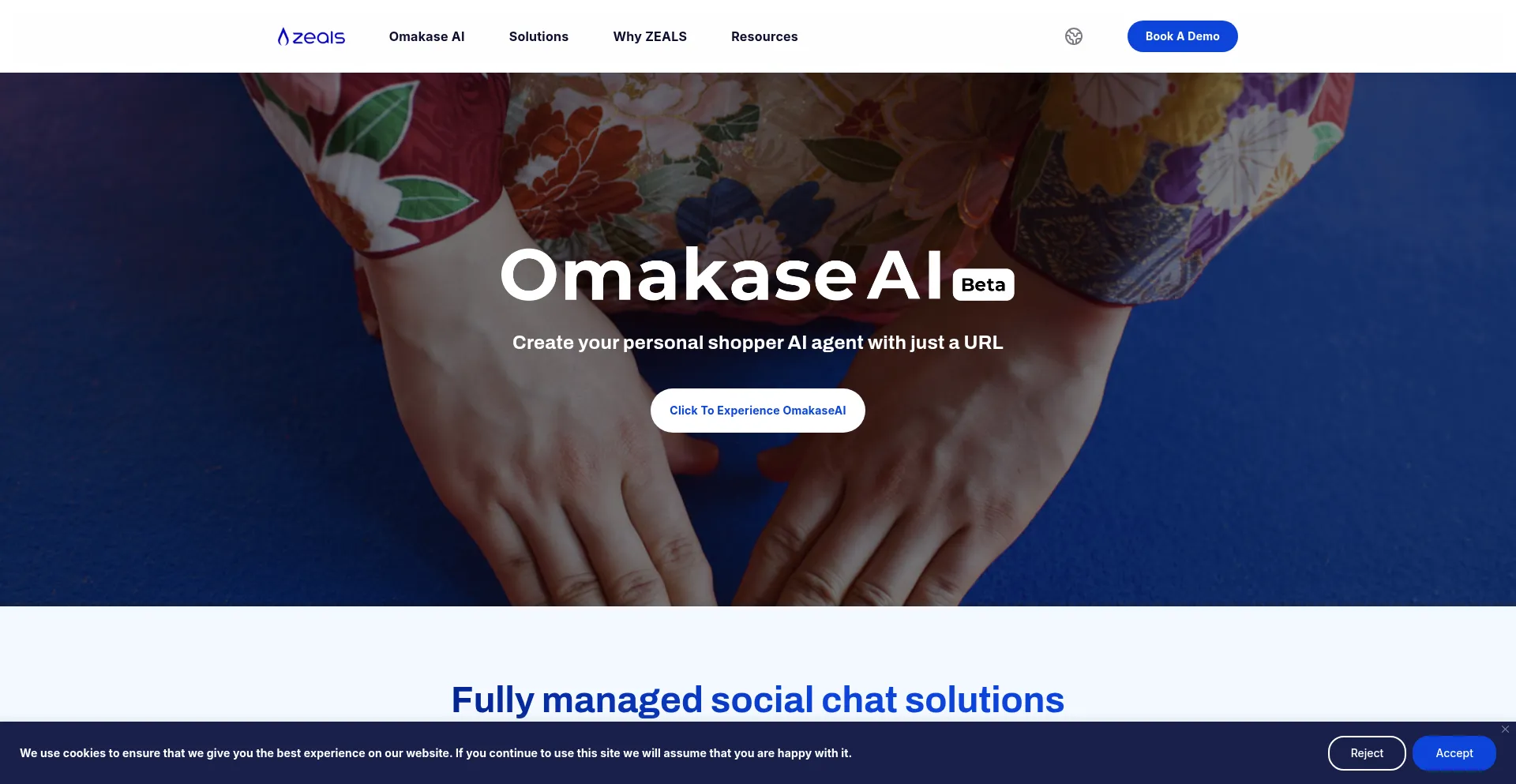Reject cookies in the banner
This screenshot has height=784, width=1516.
1367,753
